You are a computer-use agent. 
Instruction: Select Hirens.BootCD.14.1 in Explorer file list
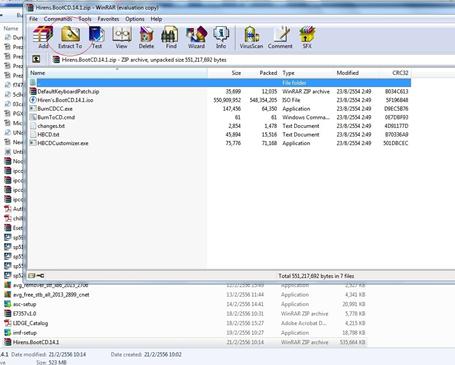coord(36,342)
